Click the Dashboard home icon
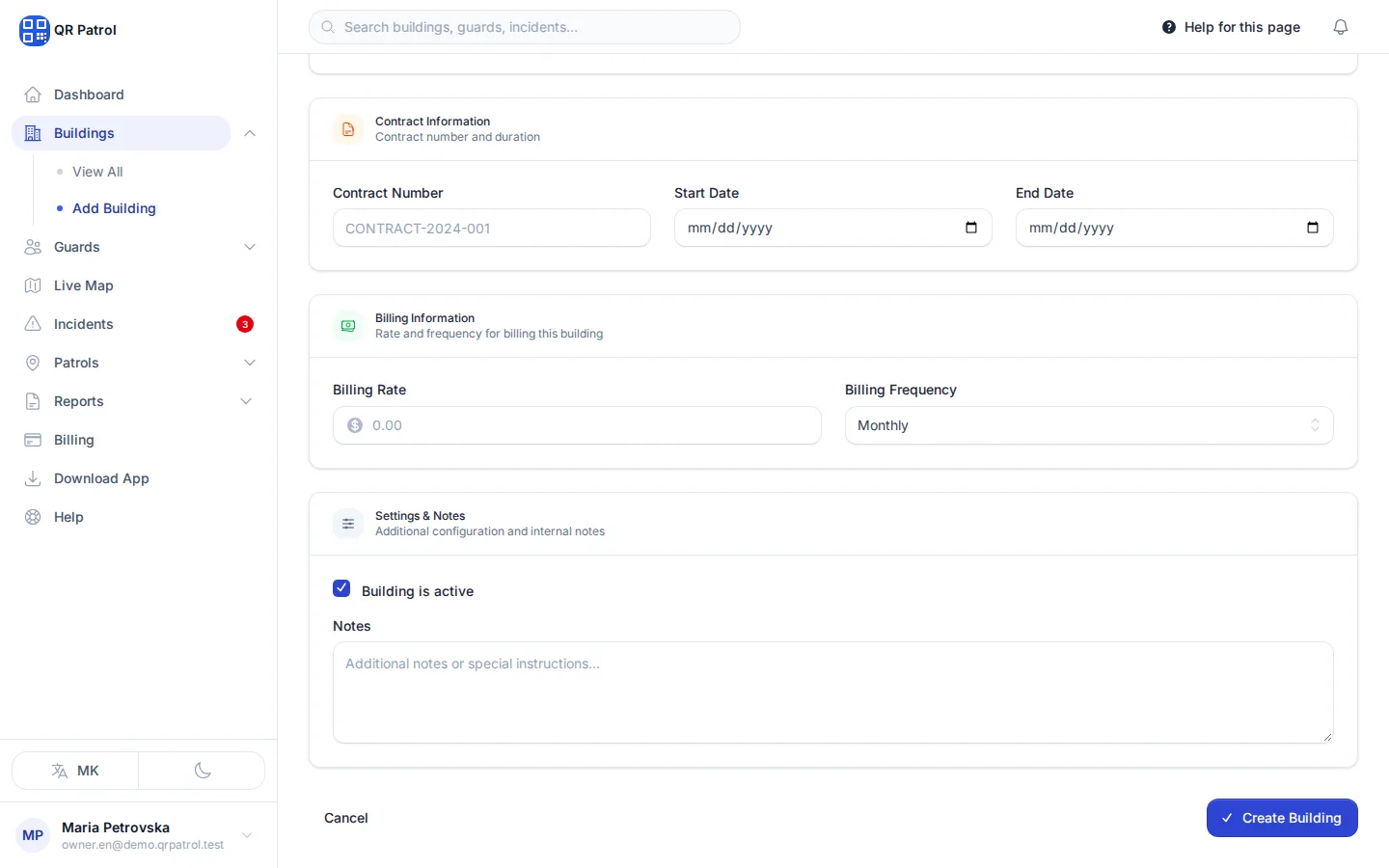Image resolution: width=1389 pixels, height=868 pixels. coord(33,95)
